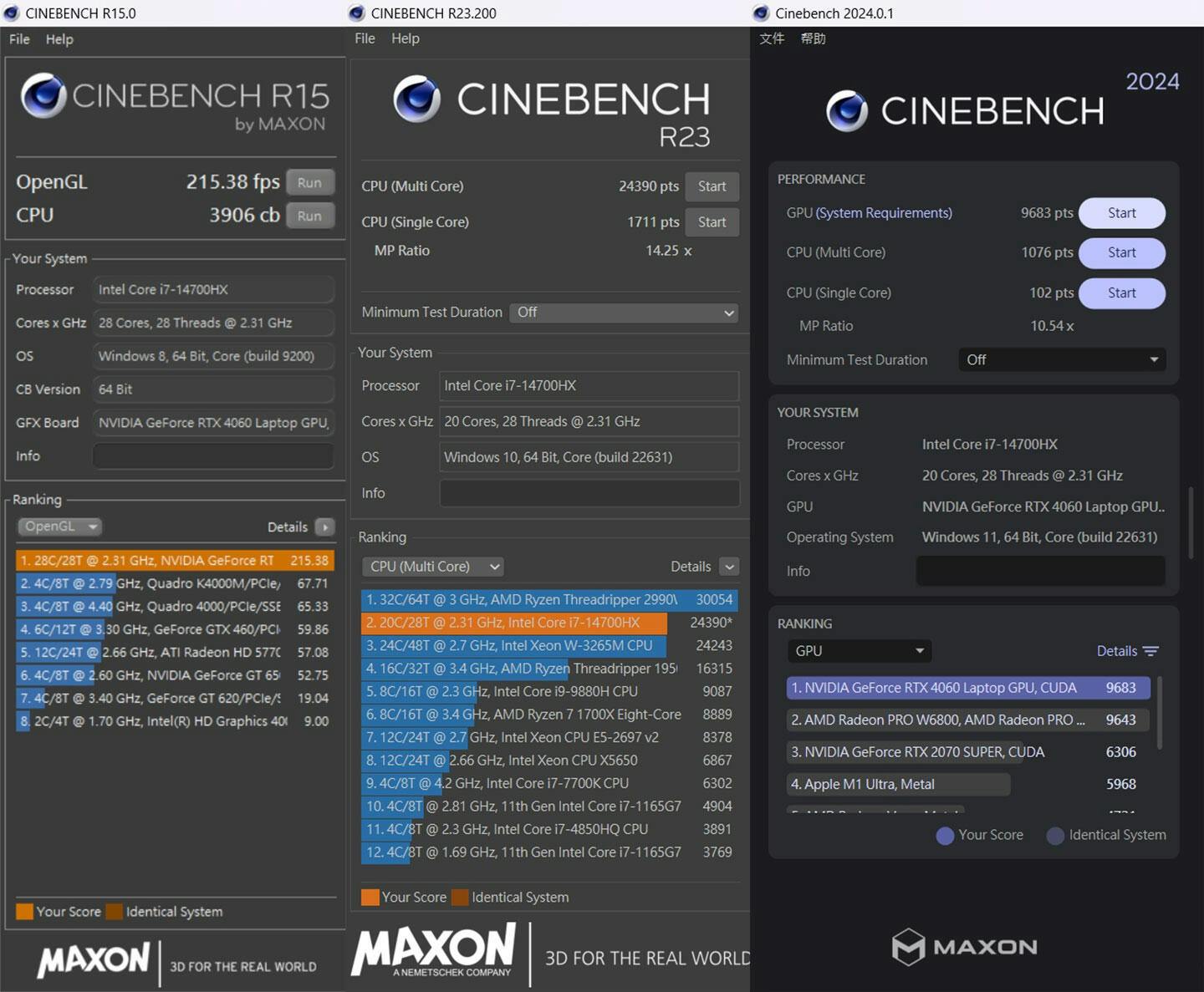Select the ATI Radeon HD ranking row in R15
Viewport: 1204px width, 992px height.
(175, 652)
